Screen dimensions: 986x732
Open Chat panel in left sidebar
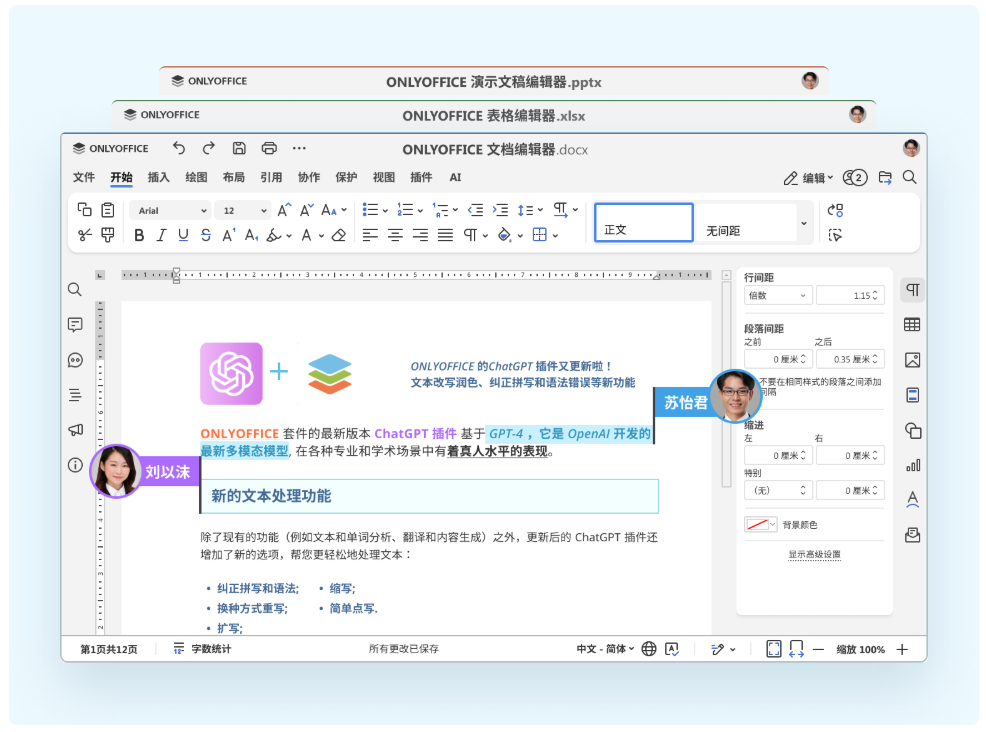pos(75,360)
